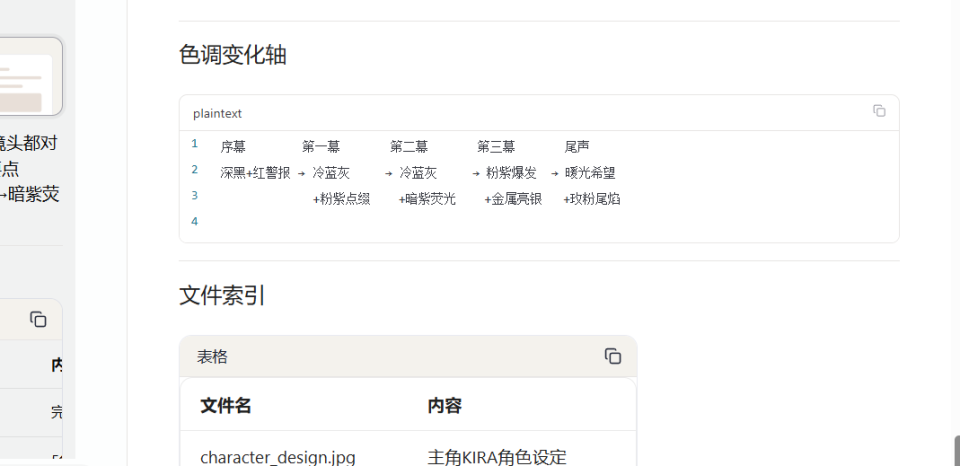Click 第三幕 in the code block
The width and height of the screenshot is (960, 466).
(x=496, y=147)
